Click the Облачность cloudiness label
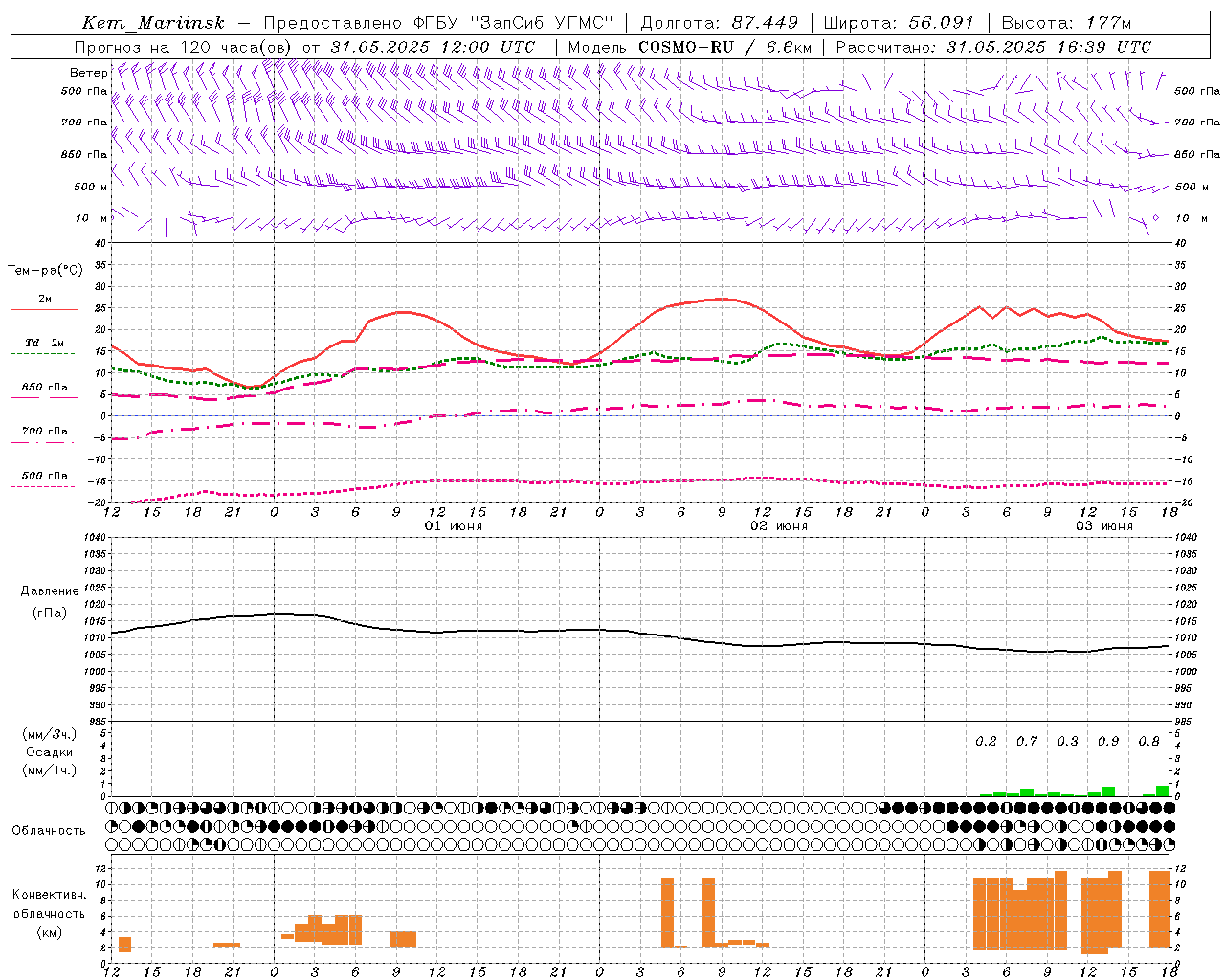Viewport: 1225px width, 980px height. [49, 831]
